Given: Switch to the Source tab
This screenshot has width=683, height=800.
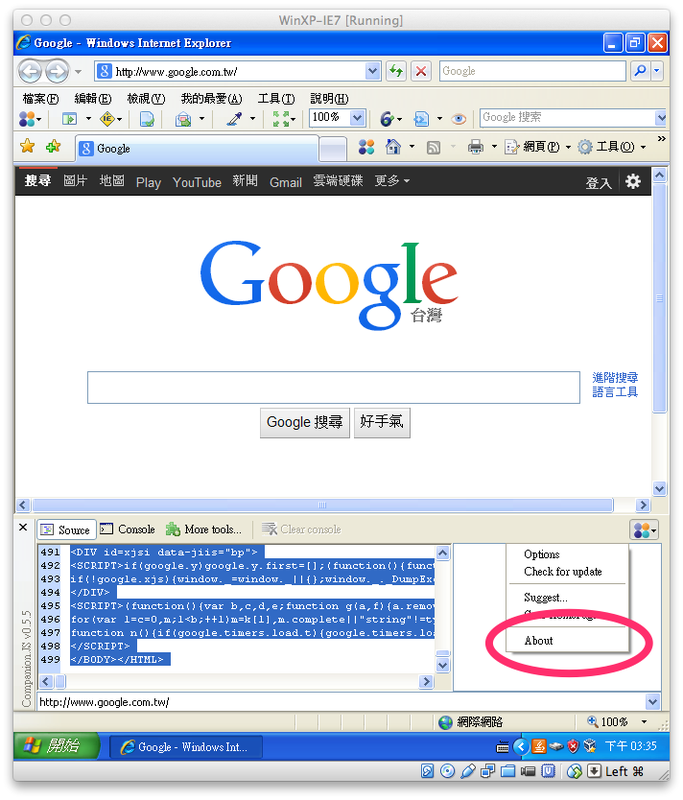Looking at the screenshot, I should tap(66, 530).
